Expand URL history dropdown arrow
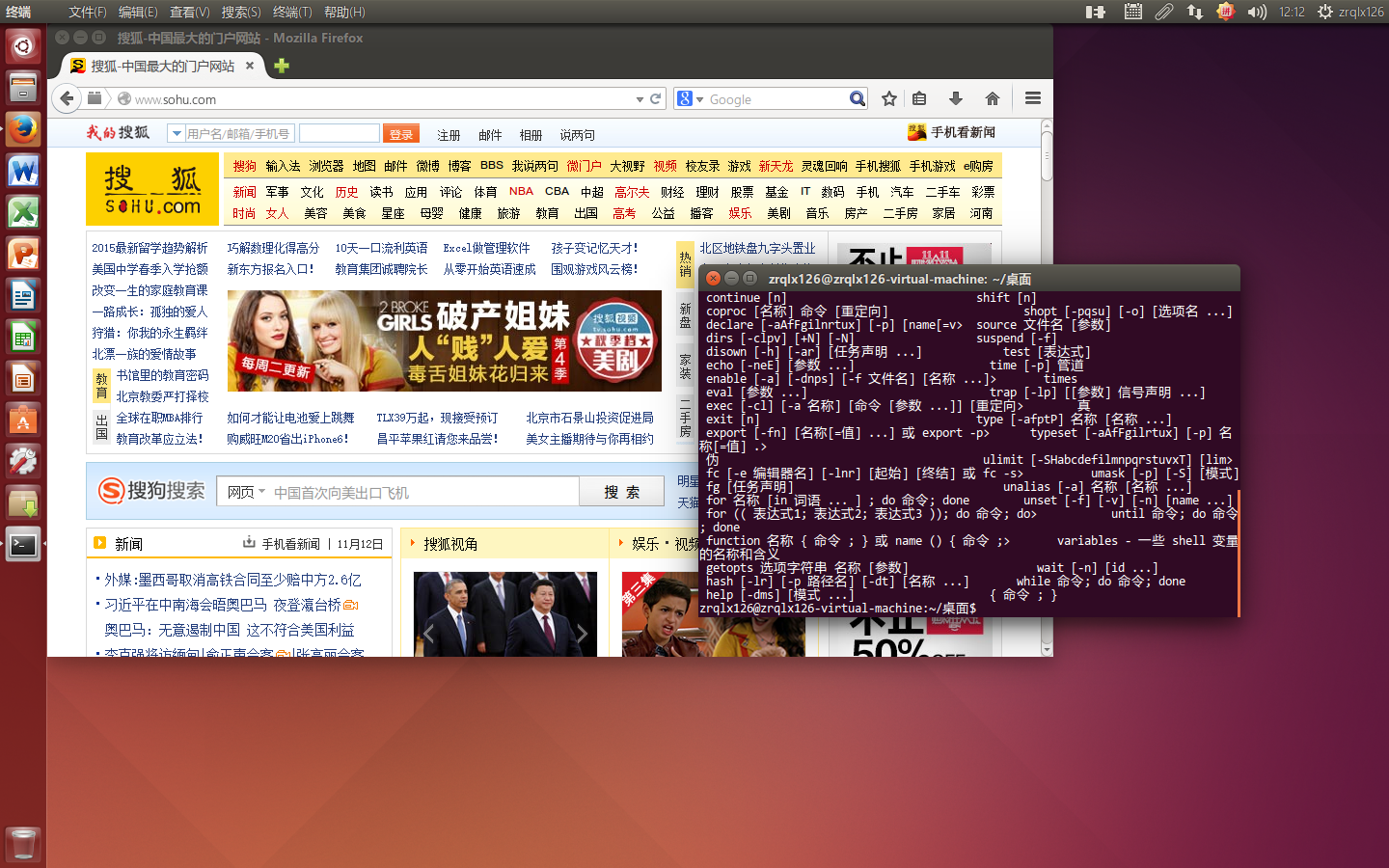 (x=640, y=99)
